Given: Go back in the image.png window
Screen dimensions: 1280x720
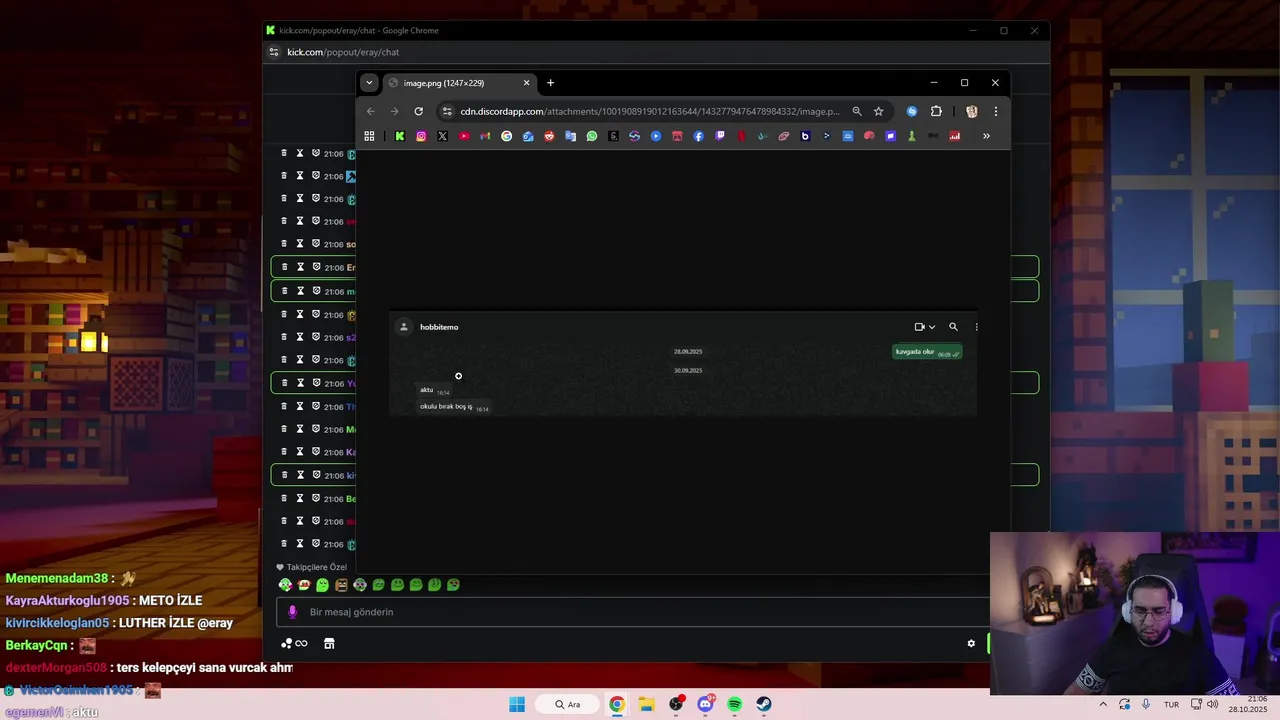Looking at the screenshot, I should [x=371, y=111].
